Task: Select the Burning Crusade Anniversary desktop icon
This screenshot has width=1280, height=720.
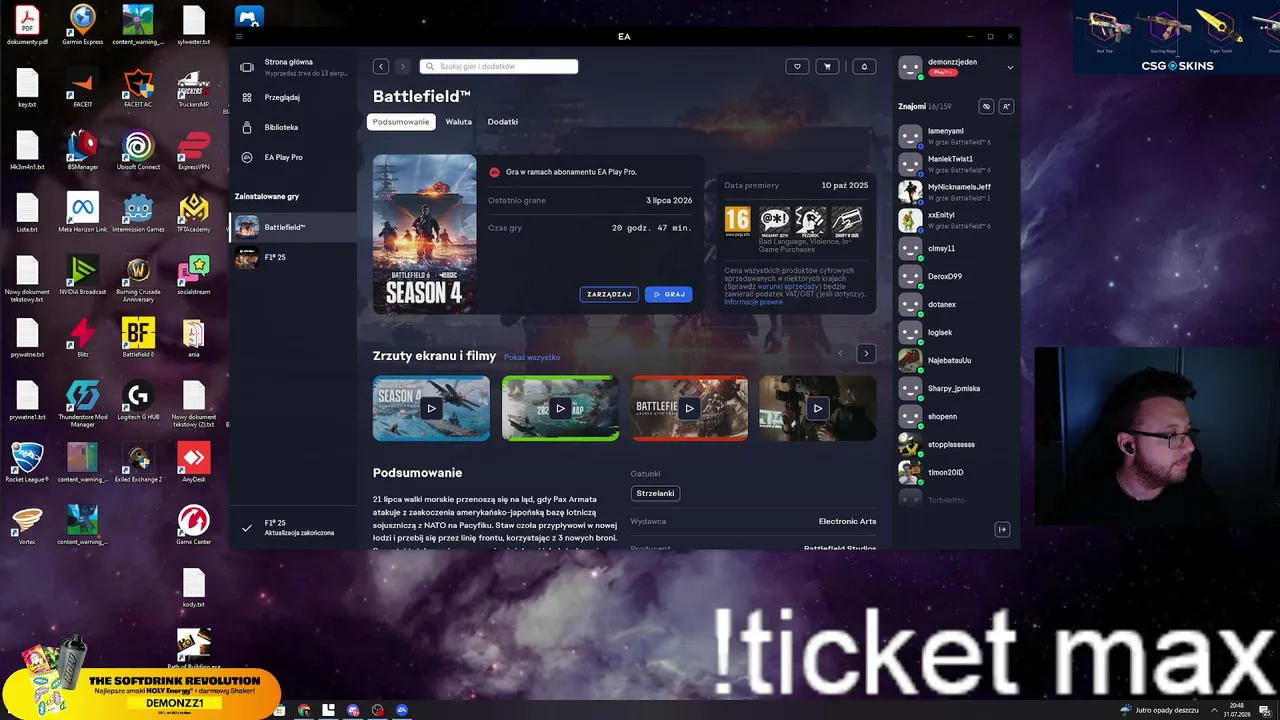Action: (x=138, y=278)
